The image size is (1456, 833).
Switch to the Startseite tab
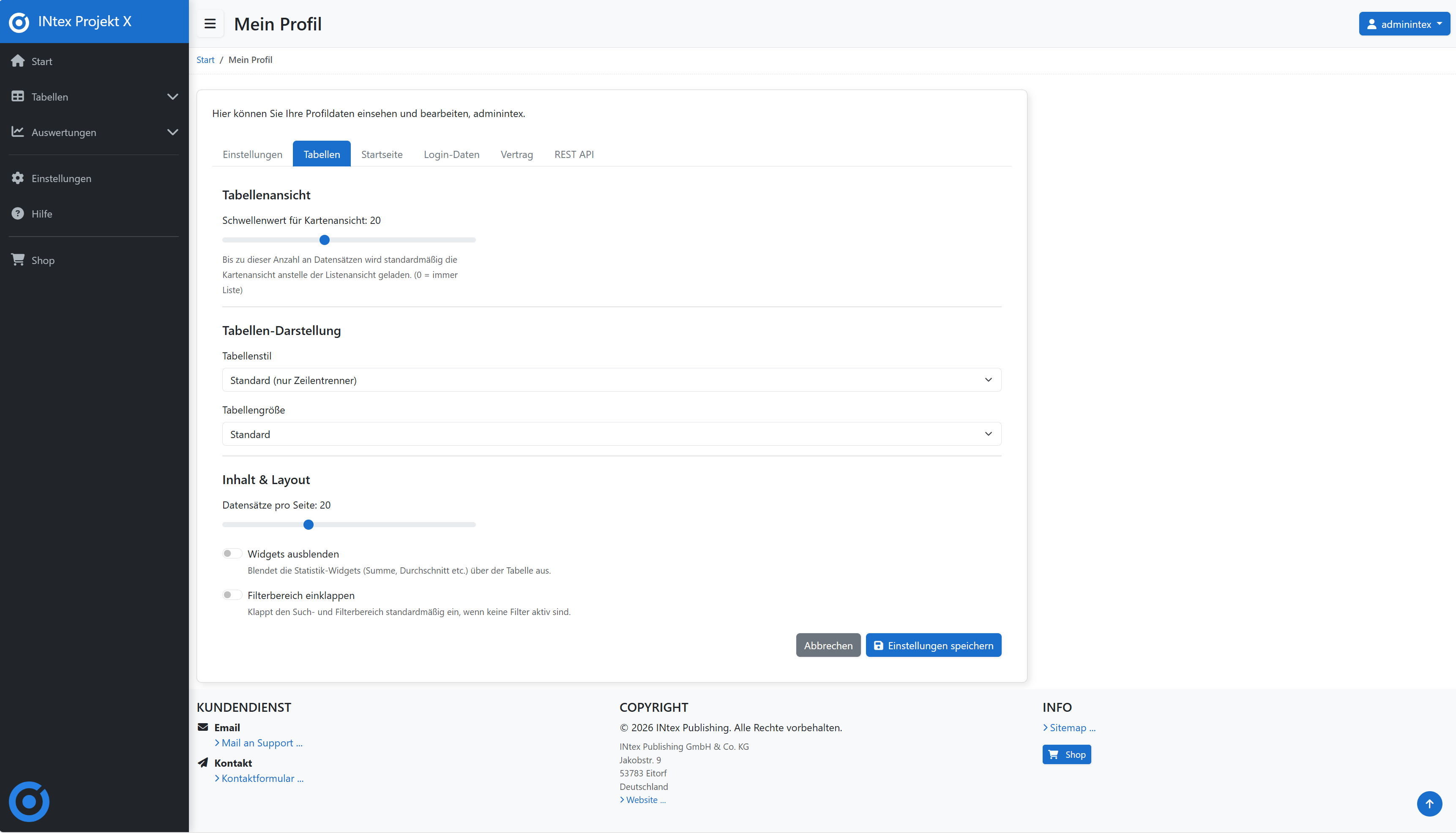[x=382, y=155]
